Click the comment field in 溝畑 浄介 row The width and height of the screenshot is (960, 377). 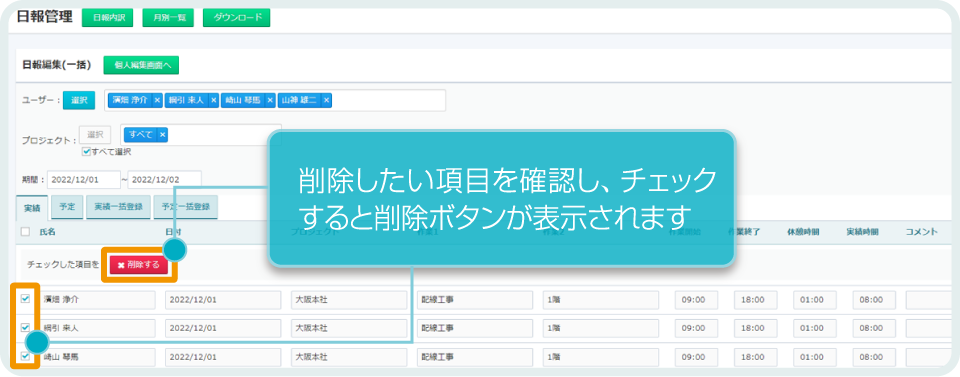[x=929, y=300]
